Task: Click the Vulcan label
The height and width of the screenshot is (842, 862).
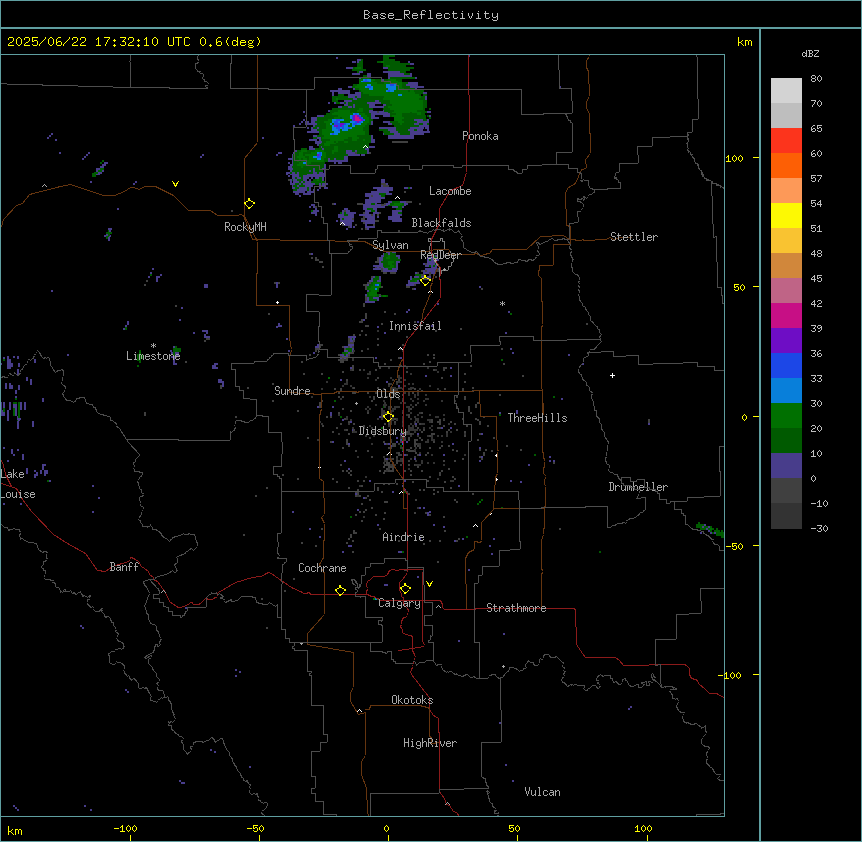Action: pos(542,792)
